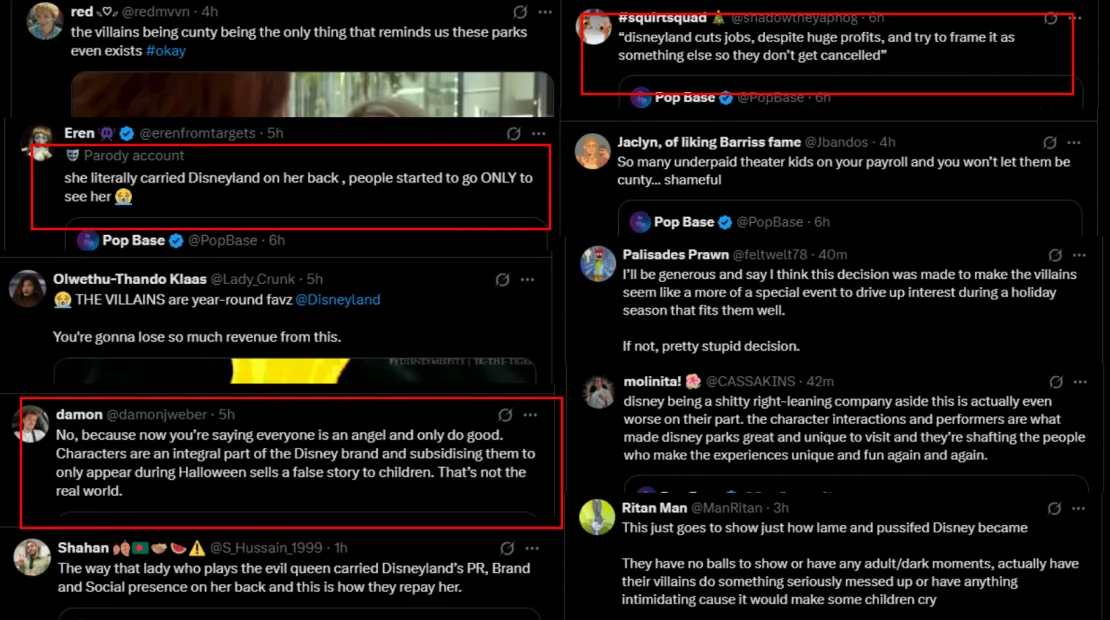Open the Olwethu-Thando Klaas profile name

130,279
